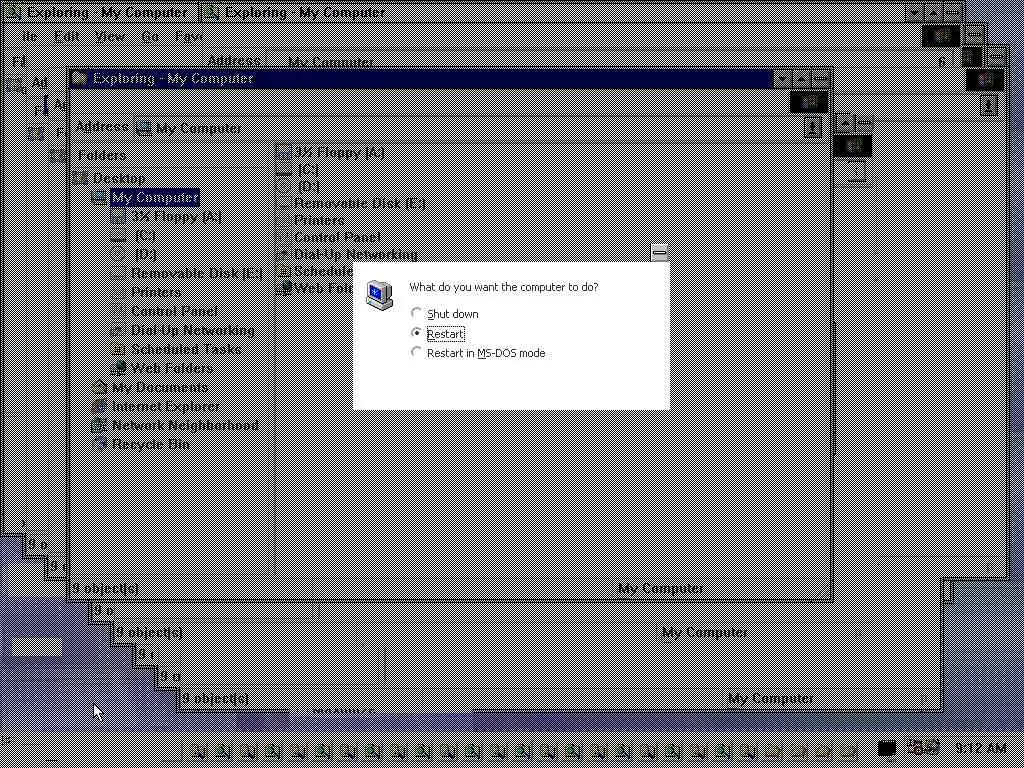The image size is (1024, 768).
Task: Pick Restart in MS-DOS mode option
Action: tap(478, 353)
